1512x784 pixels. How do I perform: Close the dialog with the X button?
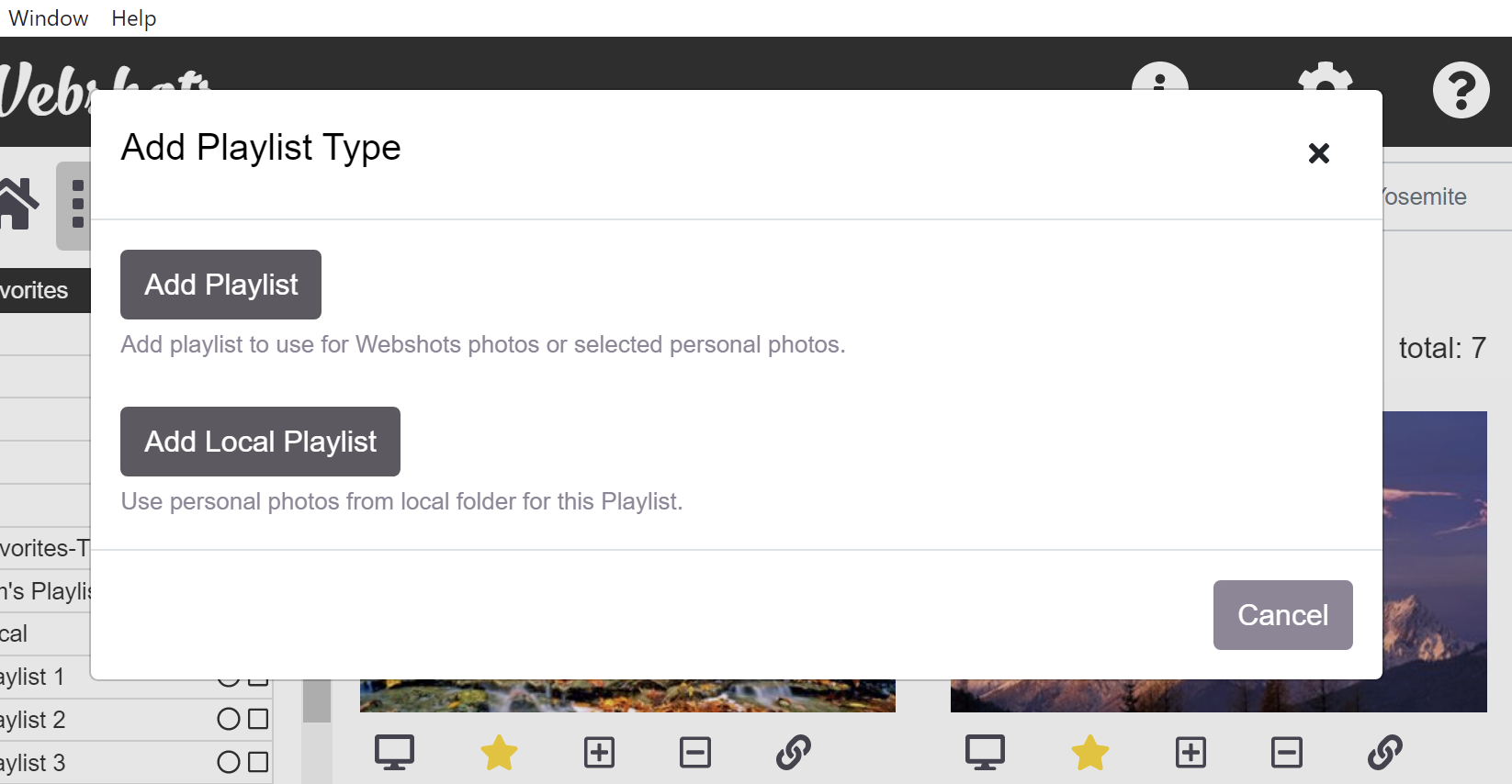(1318, 153)
